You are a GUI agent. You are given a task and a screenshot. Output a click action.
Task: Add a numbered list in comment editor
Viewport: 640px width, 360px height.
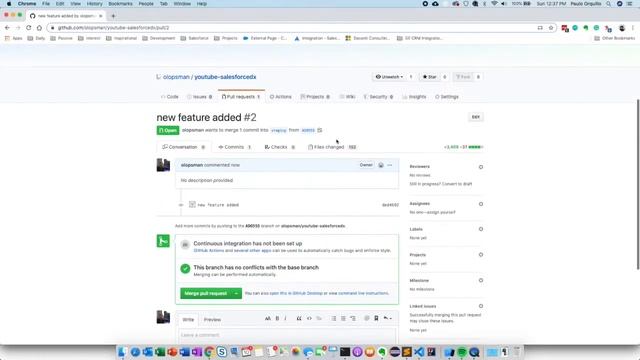pos(343,318)
